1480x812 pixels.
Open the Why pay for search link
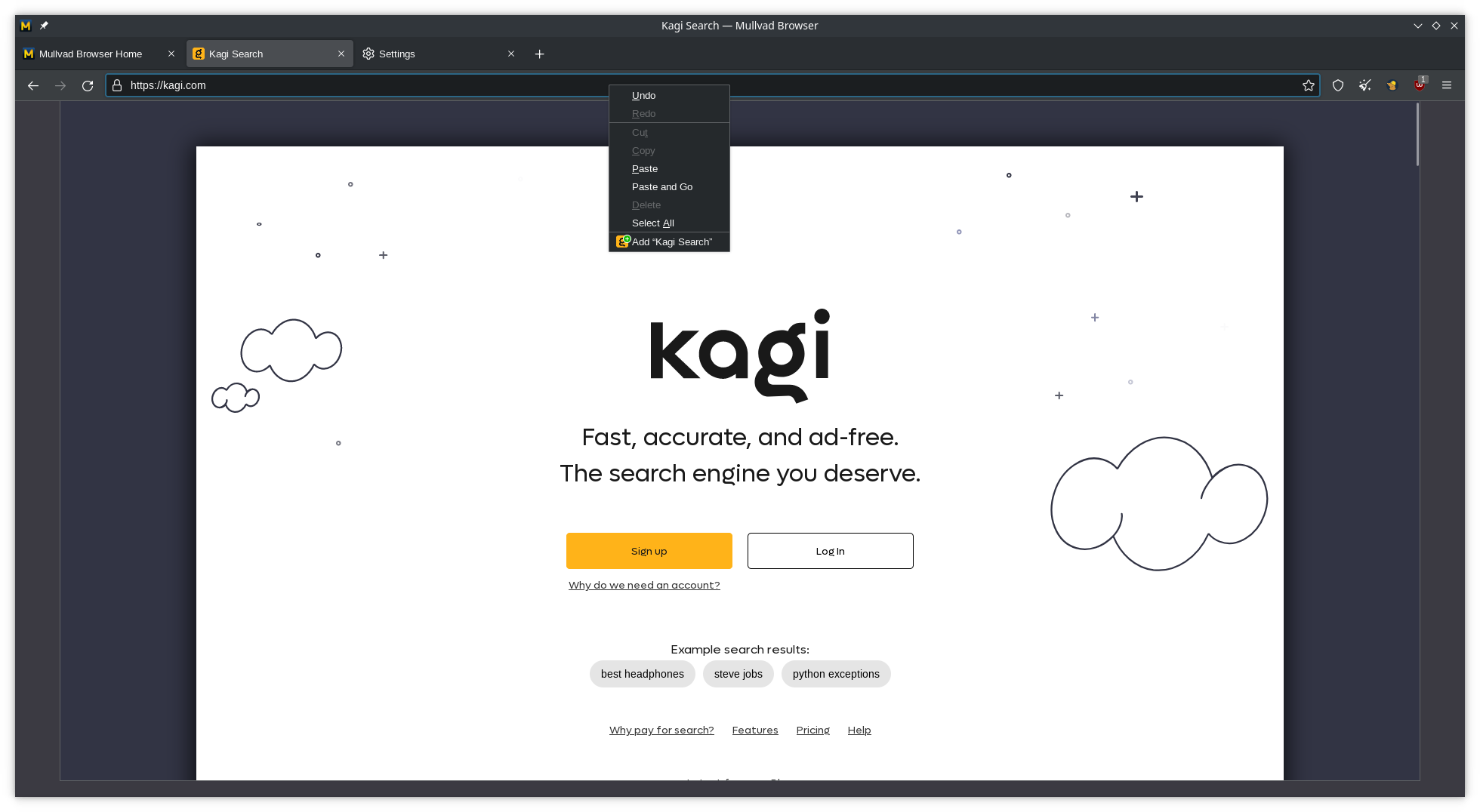pos(661,730)
